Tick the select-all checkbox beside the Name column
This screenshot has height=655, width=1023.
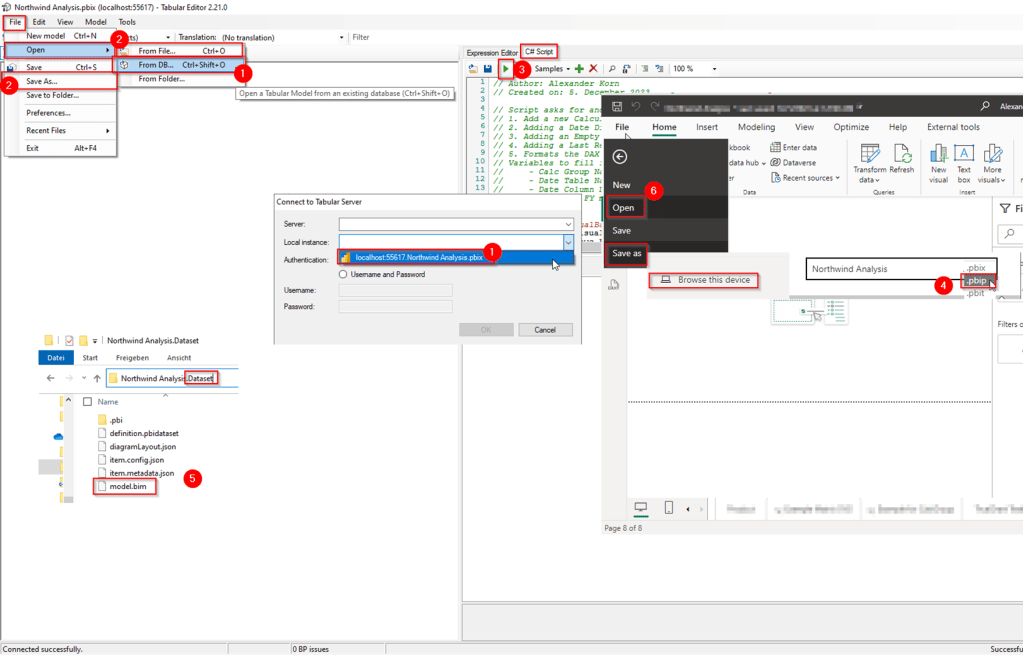(x=87, y=402)
